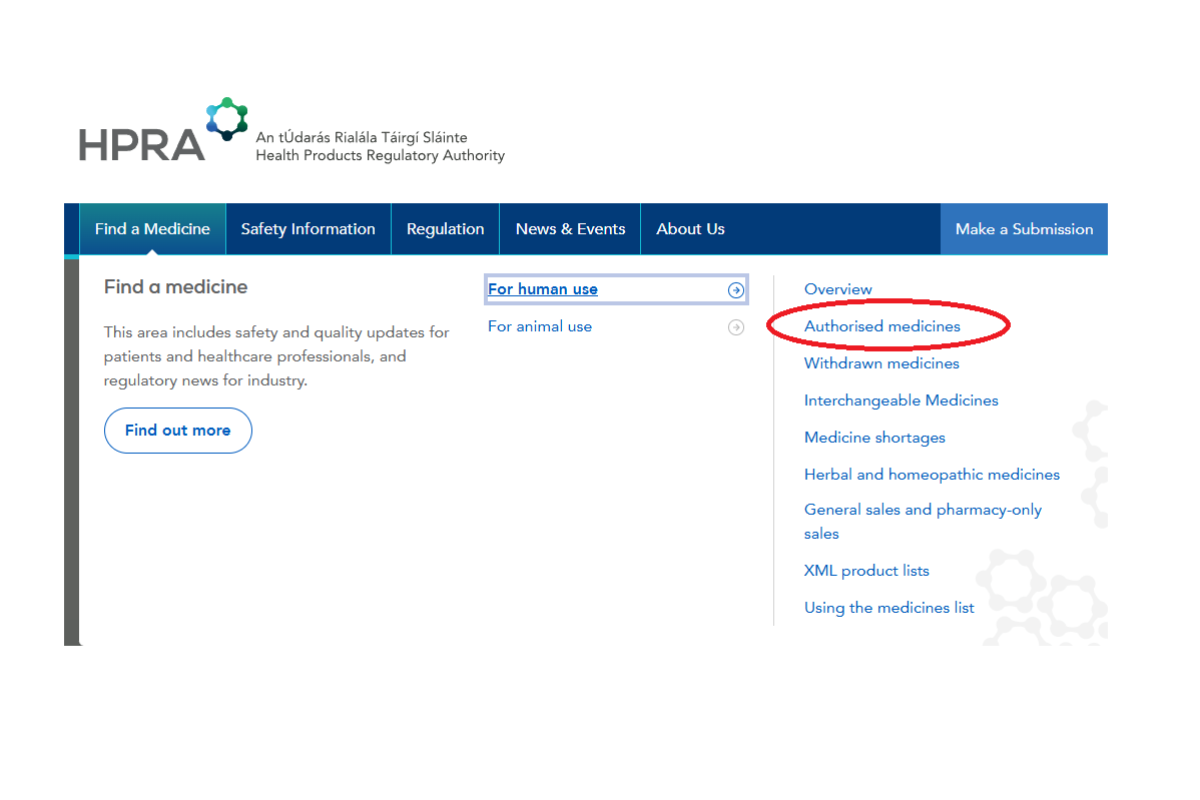1200x800 pixels.
Task: Click Health Products Regulatory Authority text
Action: point(380,156)
